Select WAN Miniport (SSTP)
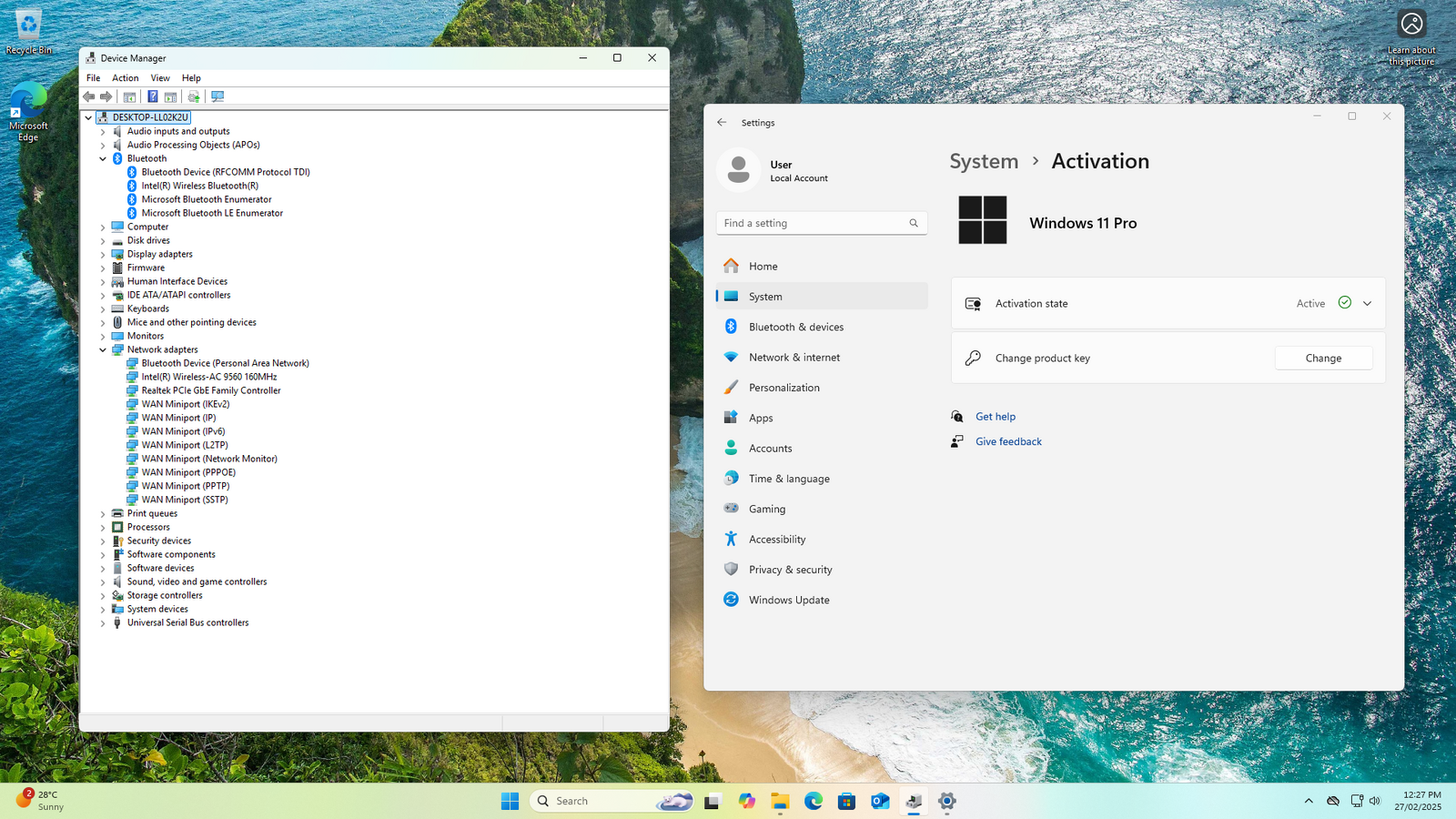Image resolution: width=1456 pixels, height=819 pixels. tap(185, 500)
